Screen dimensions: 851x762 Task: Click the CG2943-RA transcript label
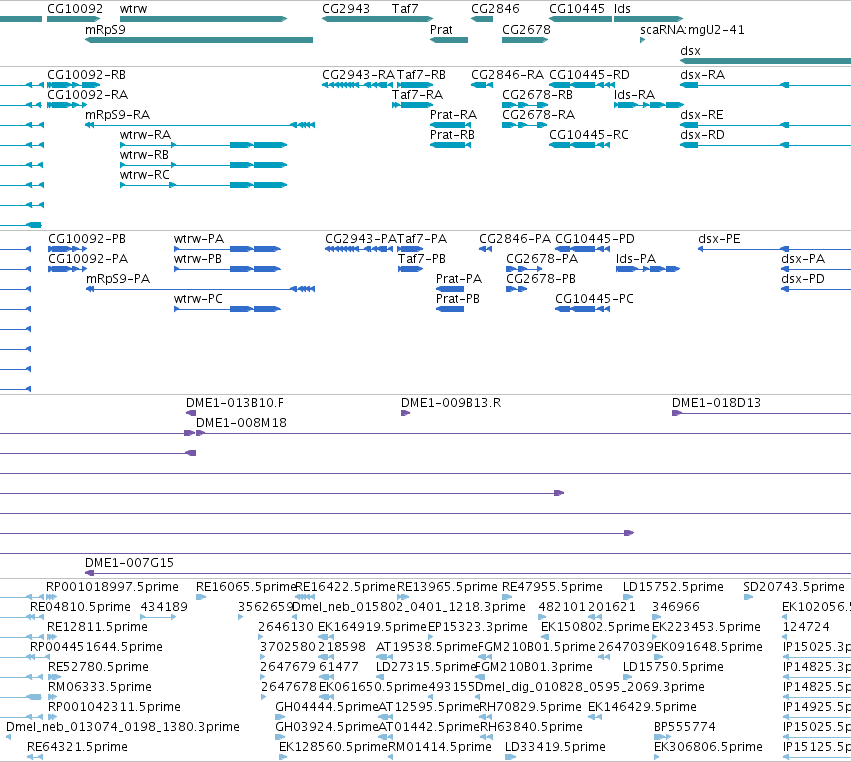point(358,74)
